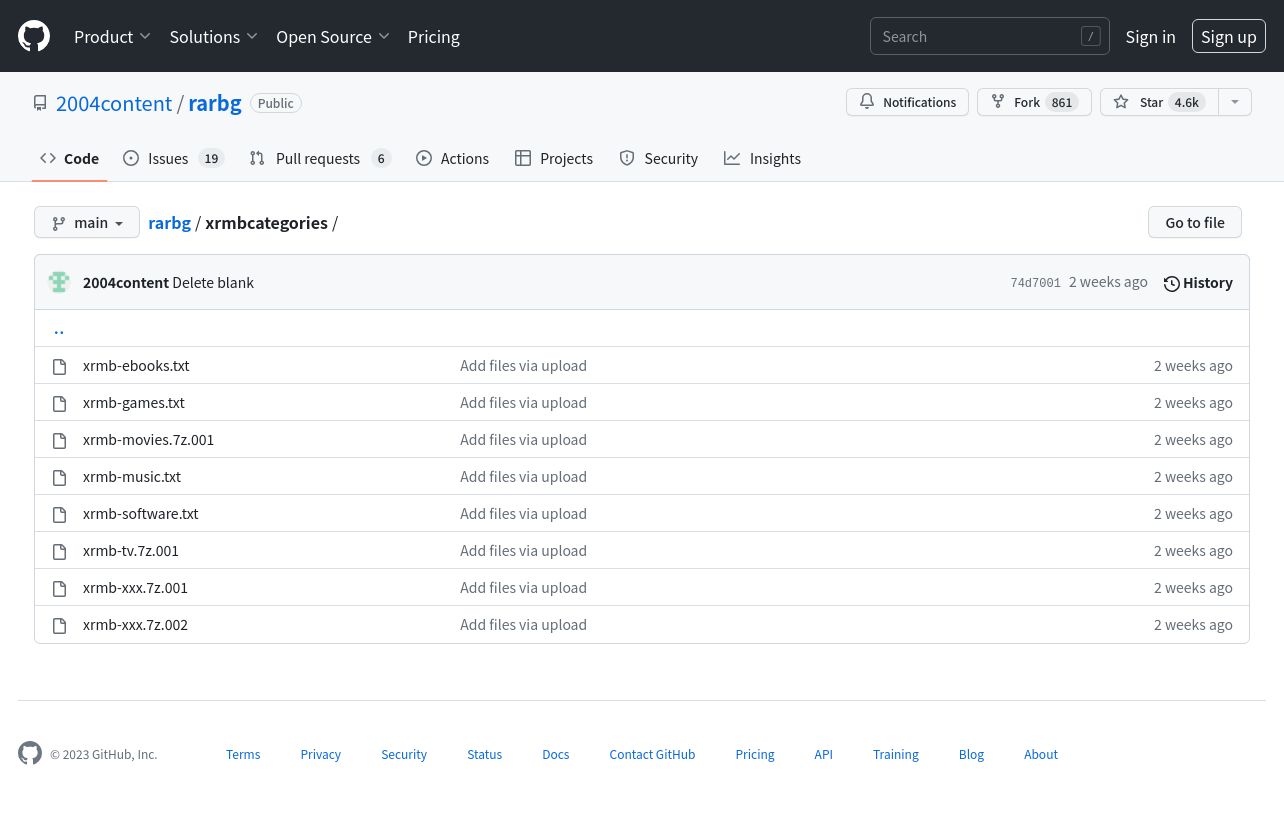Open the Insights tab
The width and height of the screenshot is (1284, 814).
(x=763, y=158)
